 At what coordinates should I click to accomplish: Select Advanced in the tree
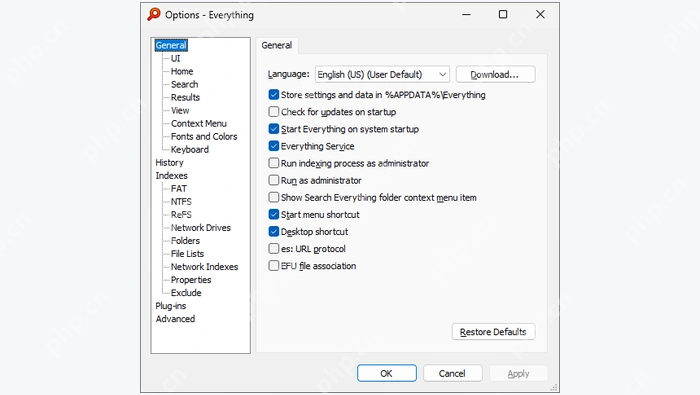tap(175, 319)
